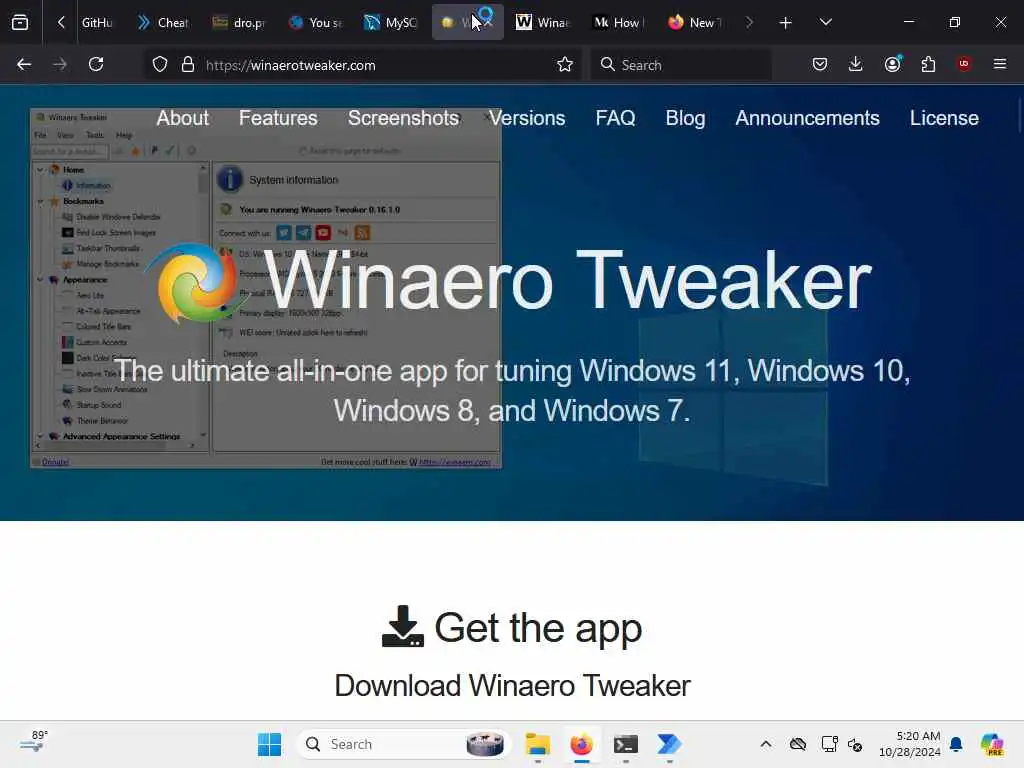Open the Extensions puzzle icon
Viewport: 1024px width, 768px height.
[928, 64]
